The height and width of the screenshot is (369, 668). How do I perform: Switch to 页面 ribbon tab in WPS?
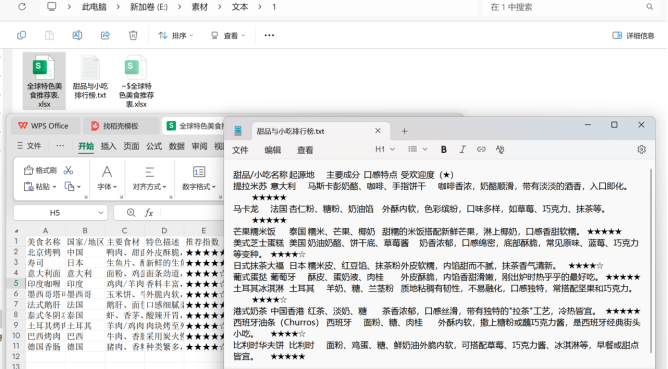click(131, 146)
